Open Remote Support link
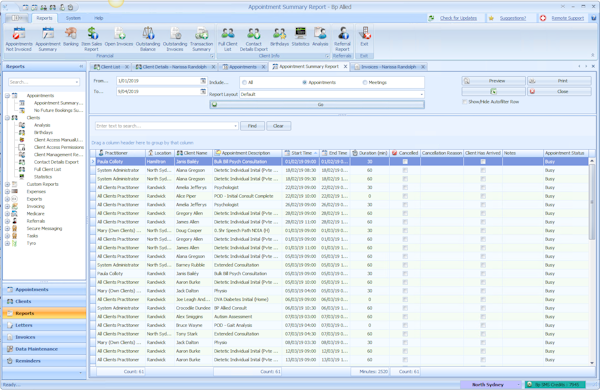600x390 pixels. tap(567, 18)
